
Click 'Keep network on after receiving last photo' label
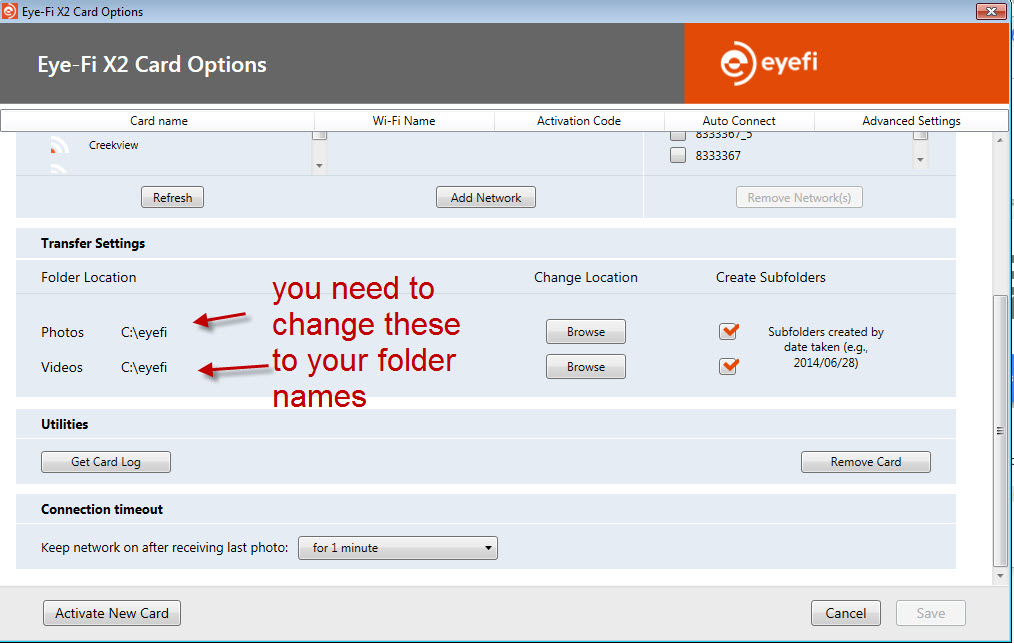(164, 548)
